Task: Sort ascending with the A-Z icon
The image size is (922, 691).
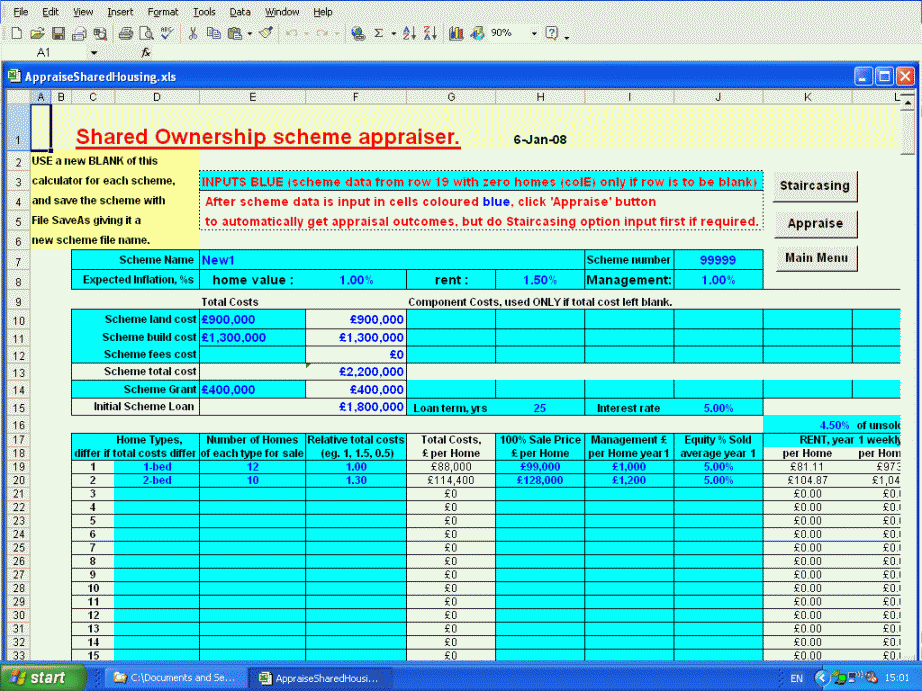Action: (409, 34)
